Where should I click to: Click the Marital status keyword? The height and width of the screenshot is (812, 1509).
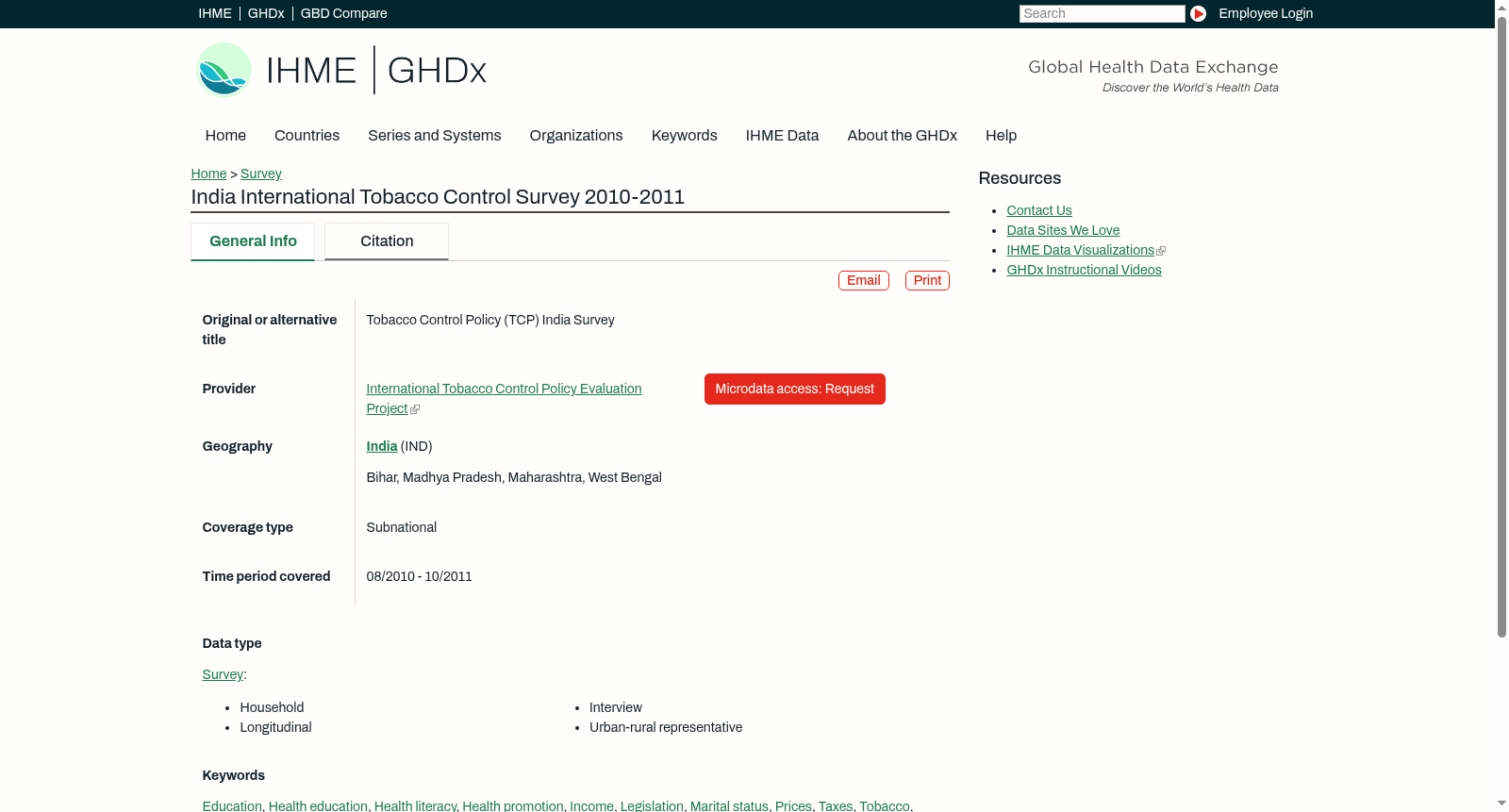pos(729,805)
